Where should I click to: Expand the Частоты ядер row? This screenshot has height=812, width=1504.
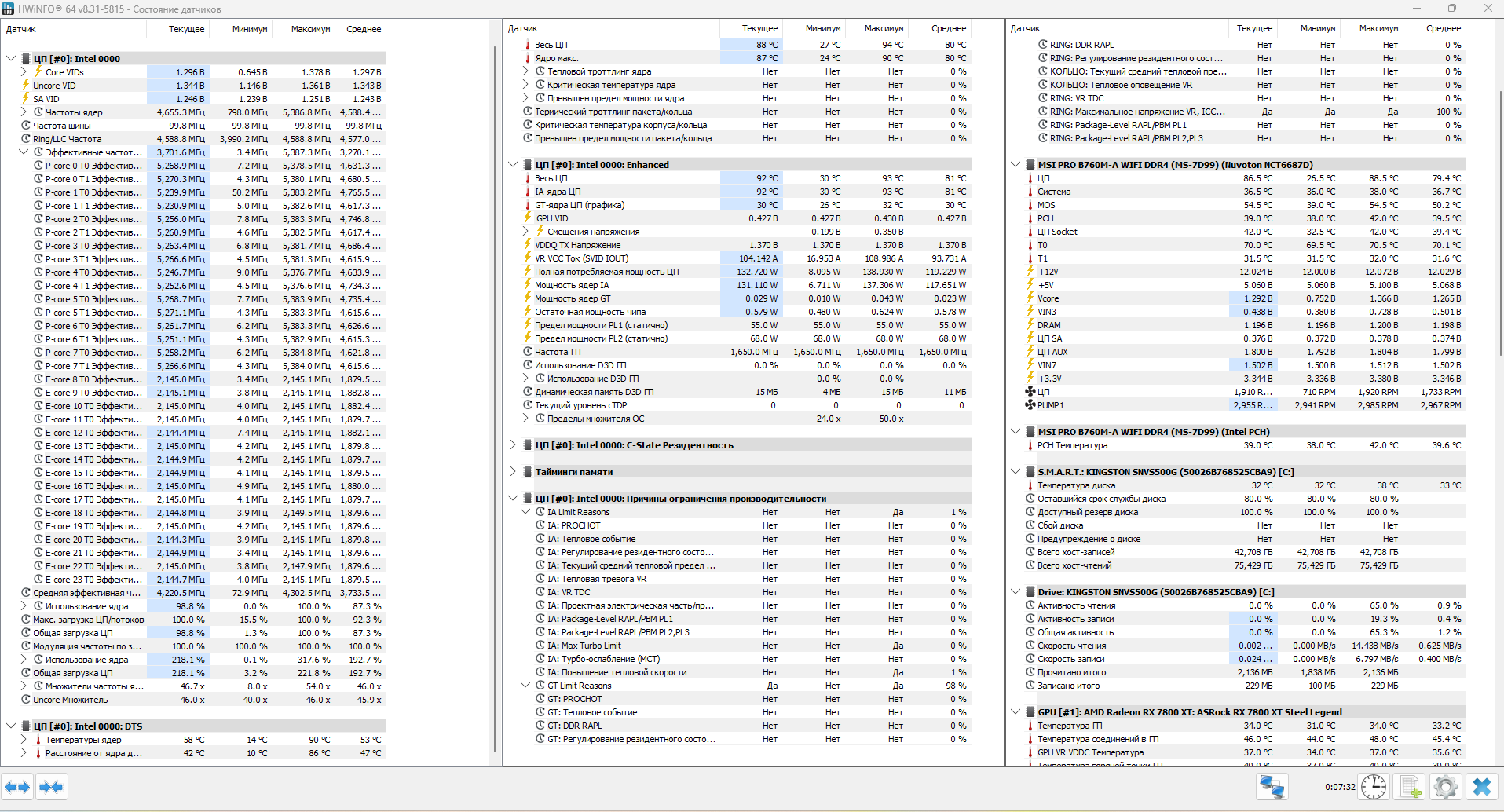click(x=24, y=112)
